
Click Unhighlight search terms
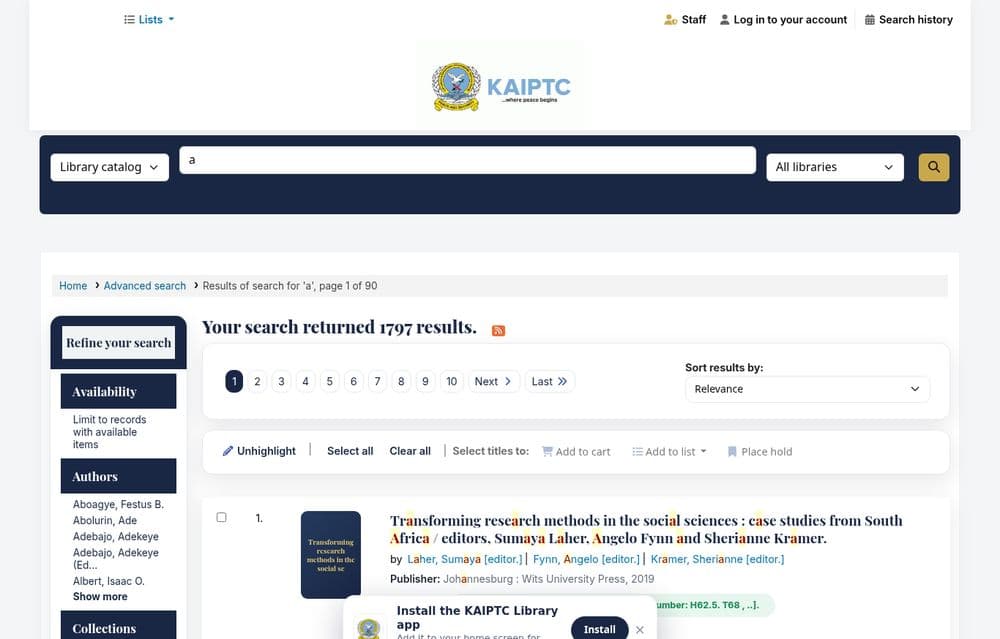pyautogui.click(x=259, y=451)
